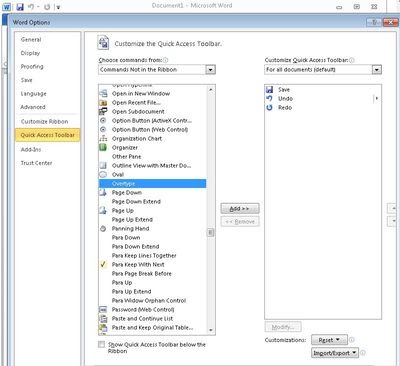Open the General options tab
The width and height of the screenshot is (400, 366).
[31, 39]
